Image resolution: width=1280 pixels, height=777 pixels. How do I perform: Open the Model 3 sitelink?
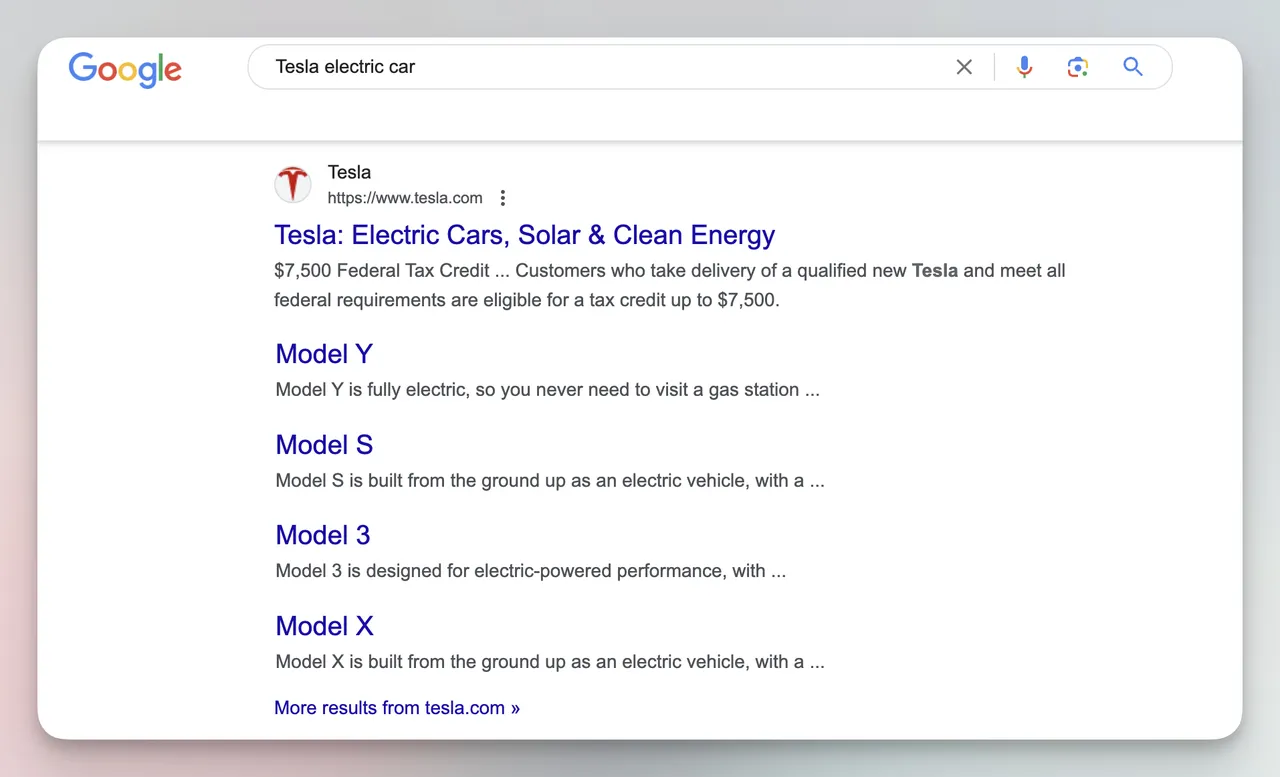point(323,535)
